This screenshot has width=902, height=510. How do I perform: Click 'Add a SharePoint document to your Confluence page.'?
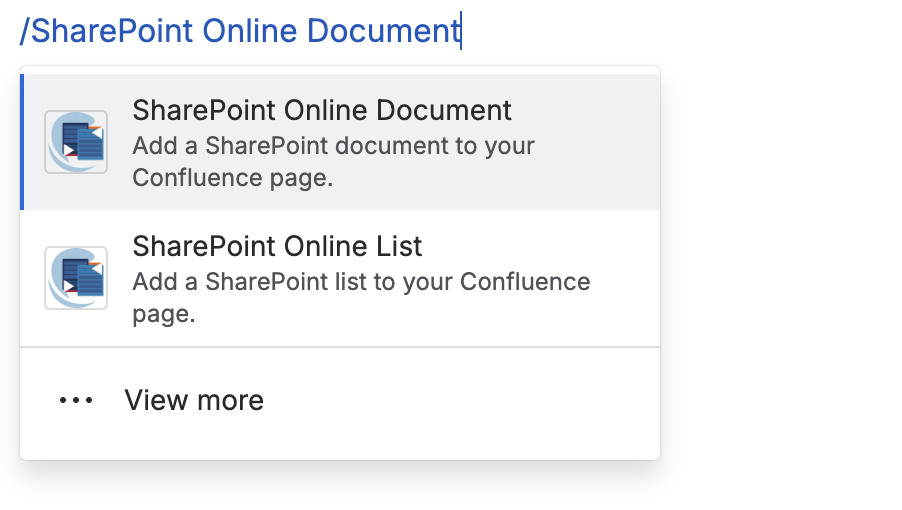(333, 162)
